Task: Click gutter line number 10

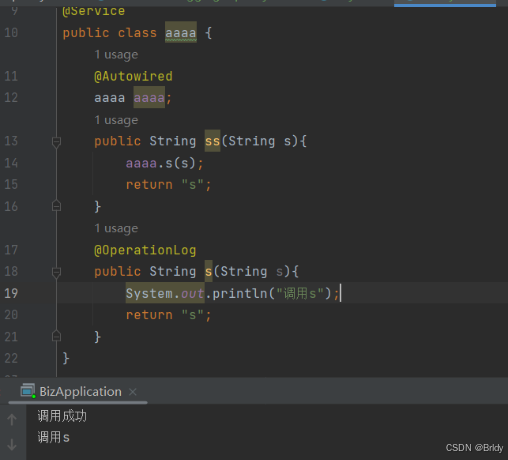Action: pyautogui.click(x=11, y=33)
